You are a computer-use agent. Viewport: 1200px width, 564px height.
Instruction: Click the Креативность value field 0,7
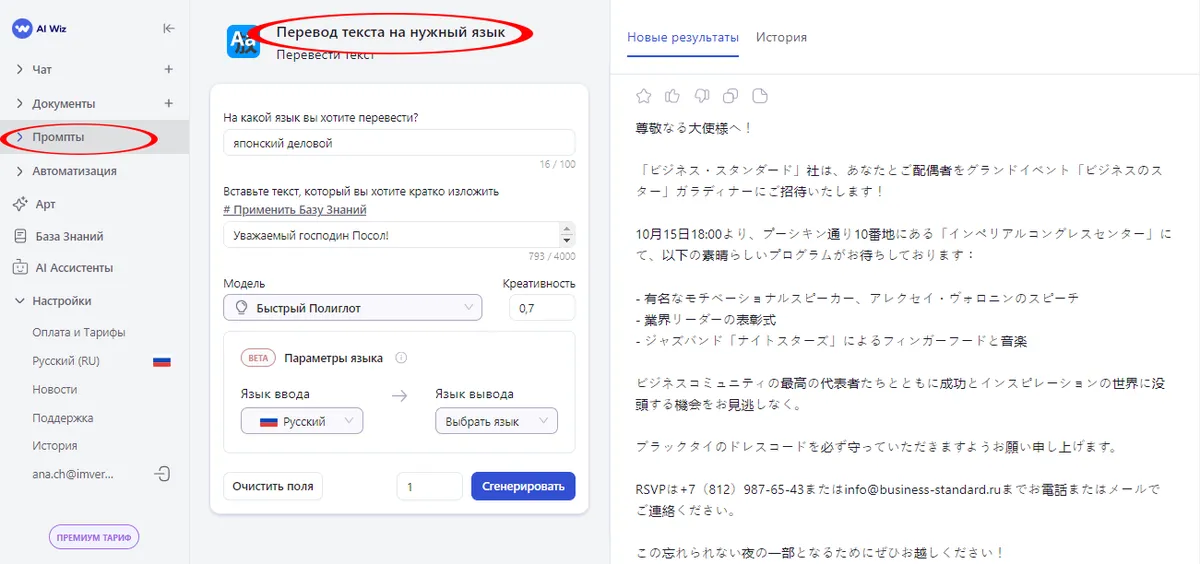(x=542, y=308)
